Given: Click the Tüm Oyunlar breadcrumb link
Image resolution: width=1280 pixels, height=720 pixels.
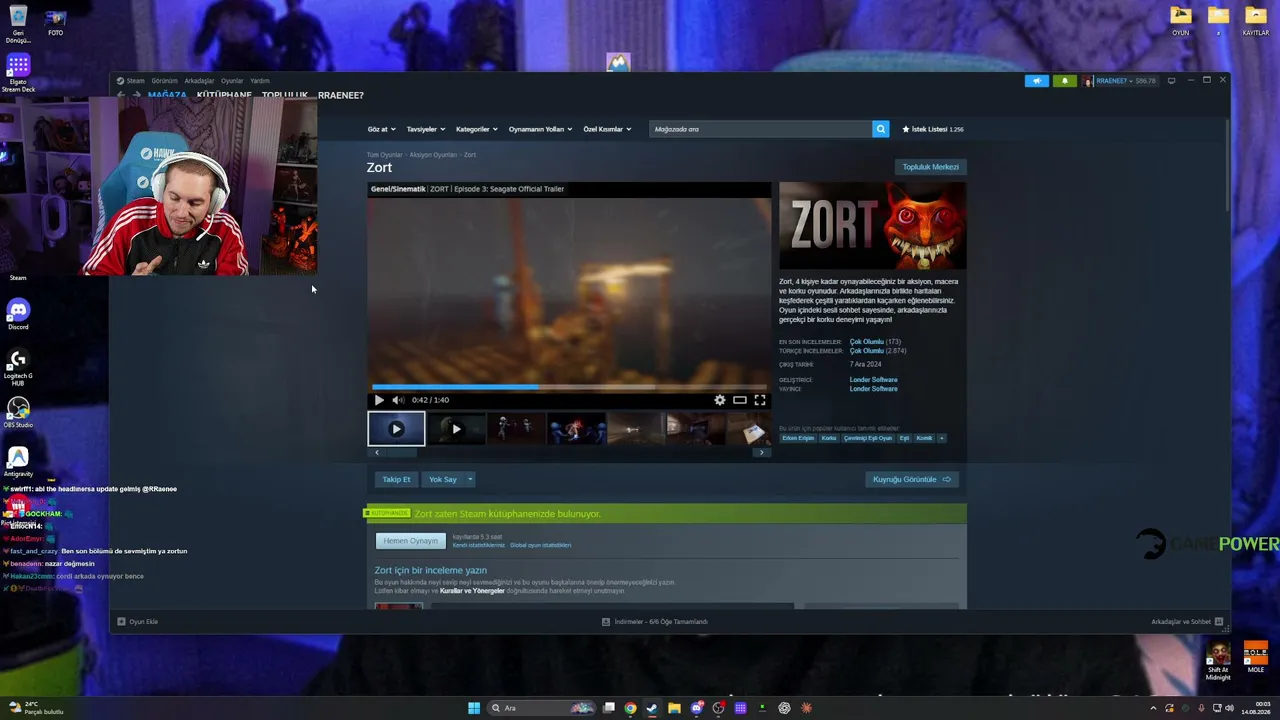Looking at the screenshot, I should (x=384, y=155).
